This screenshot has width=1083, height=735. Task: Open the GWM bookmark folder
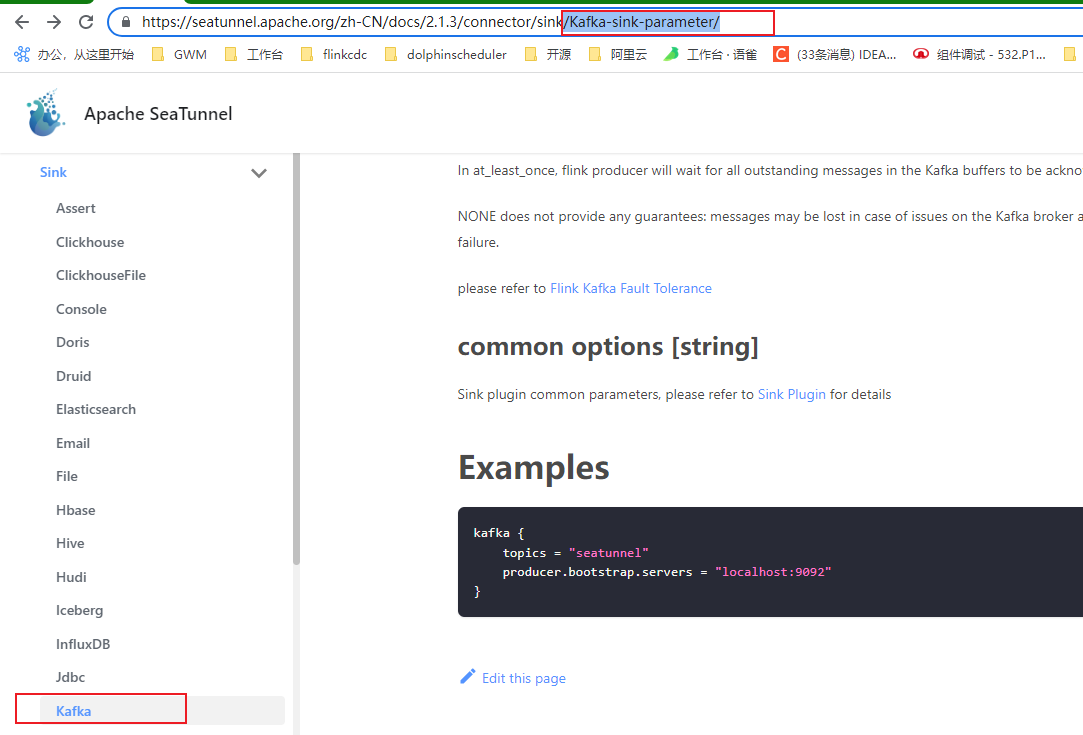180,55
